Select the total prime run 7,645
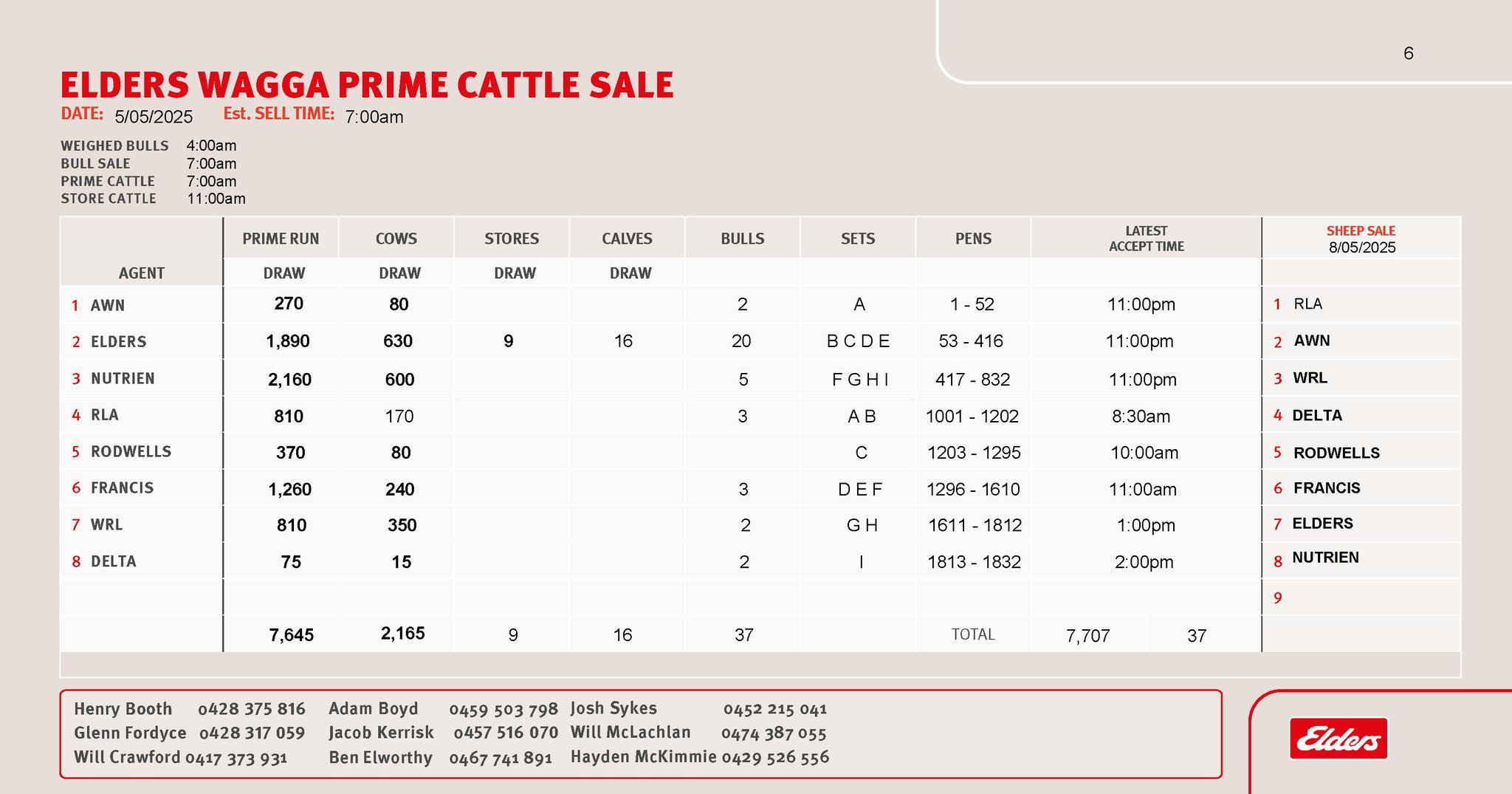The height and width of the screenshot is (794, 1512). pos(292,634)
